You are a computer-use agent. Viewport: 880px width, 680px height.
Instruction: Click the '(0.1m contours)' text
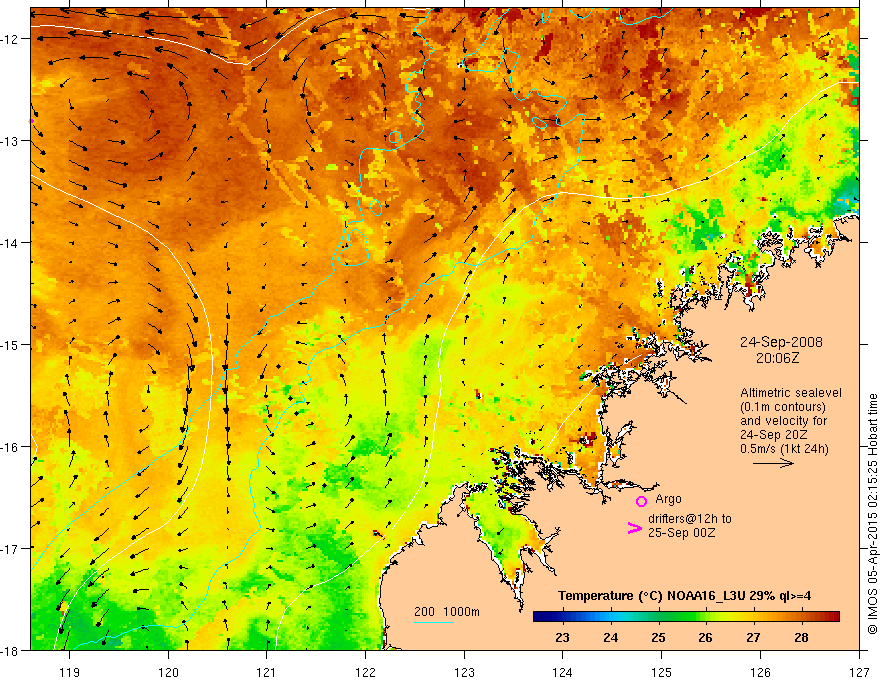[x=783, y=407]
